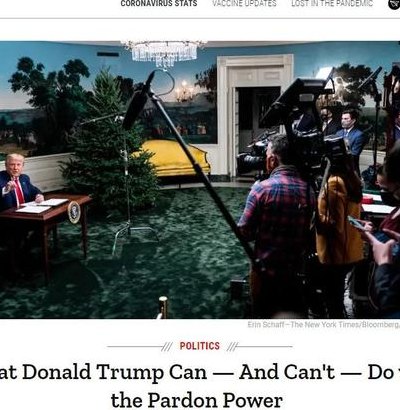The width and height of the screenshot is (400, 410).
Task: Open the circular paper-plane icon in the header
Action: tap(395, 3)
